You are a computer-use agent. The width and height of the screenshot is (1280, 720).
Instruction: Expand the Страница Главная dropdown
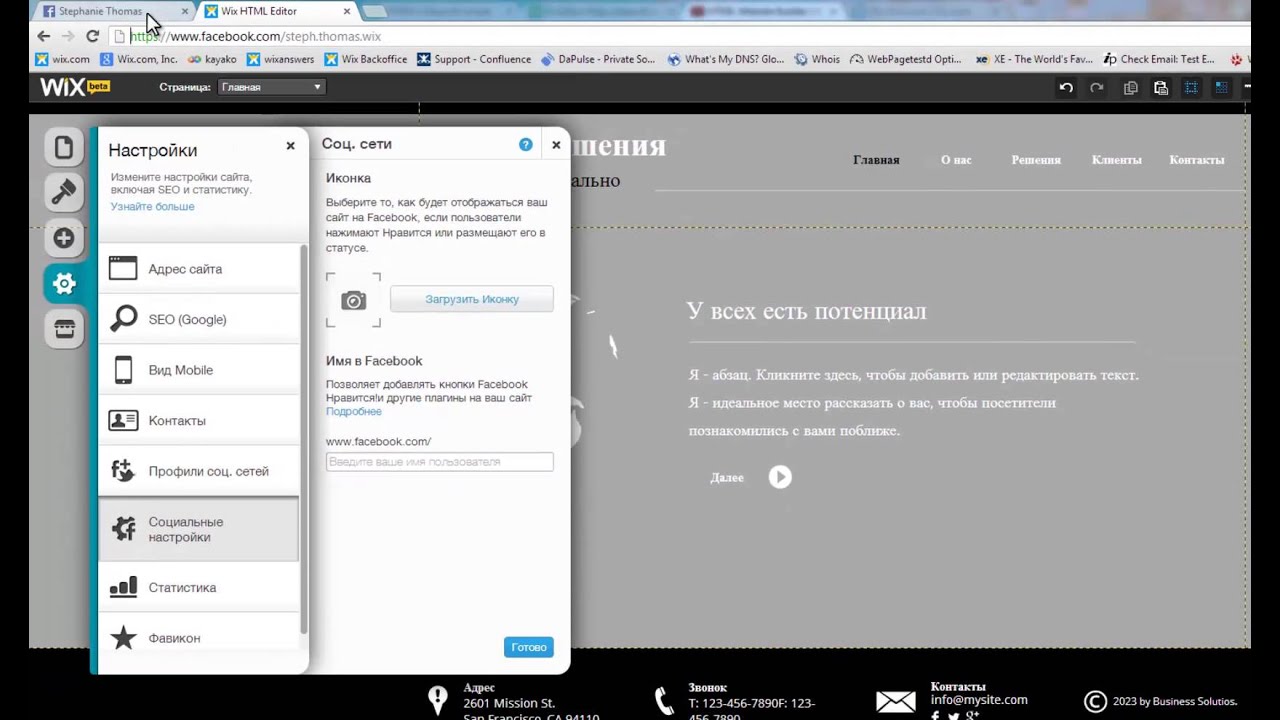tap(271, 87)
